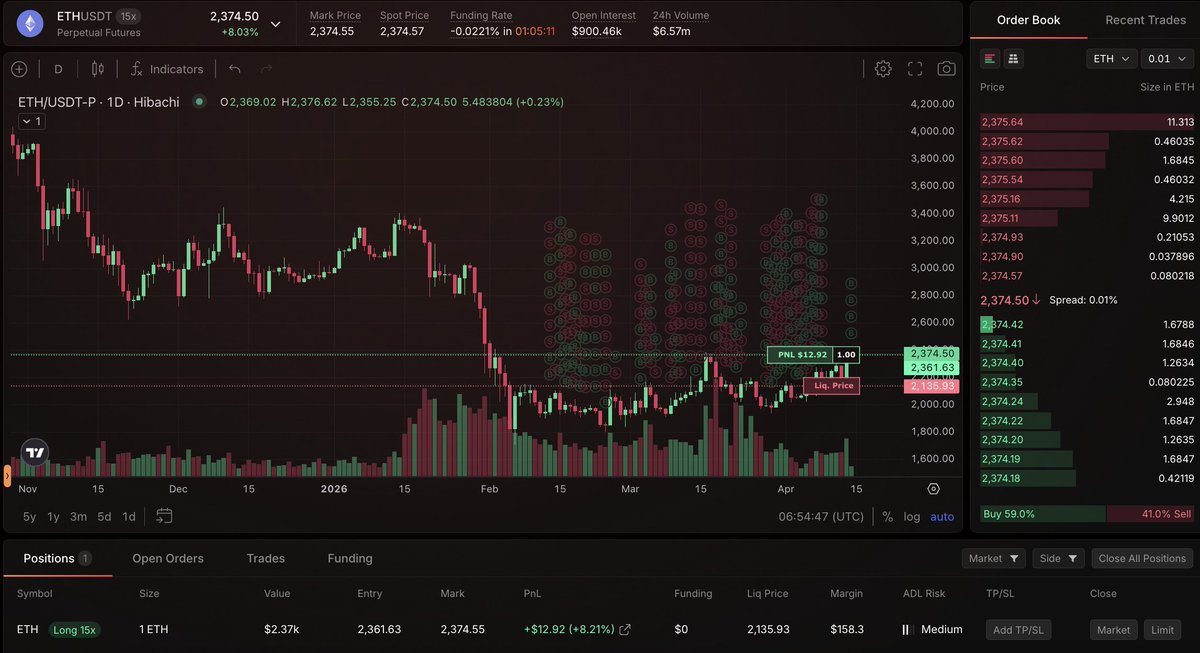Open the time axis settings gear

[x=933, y=489]
